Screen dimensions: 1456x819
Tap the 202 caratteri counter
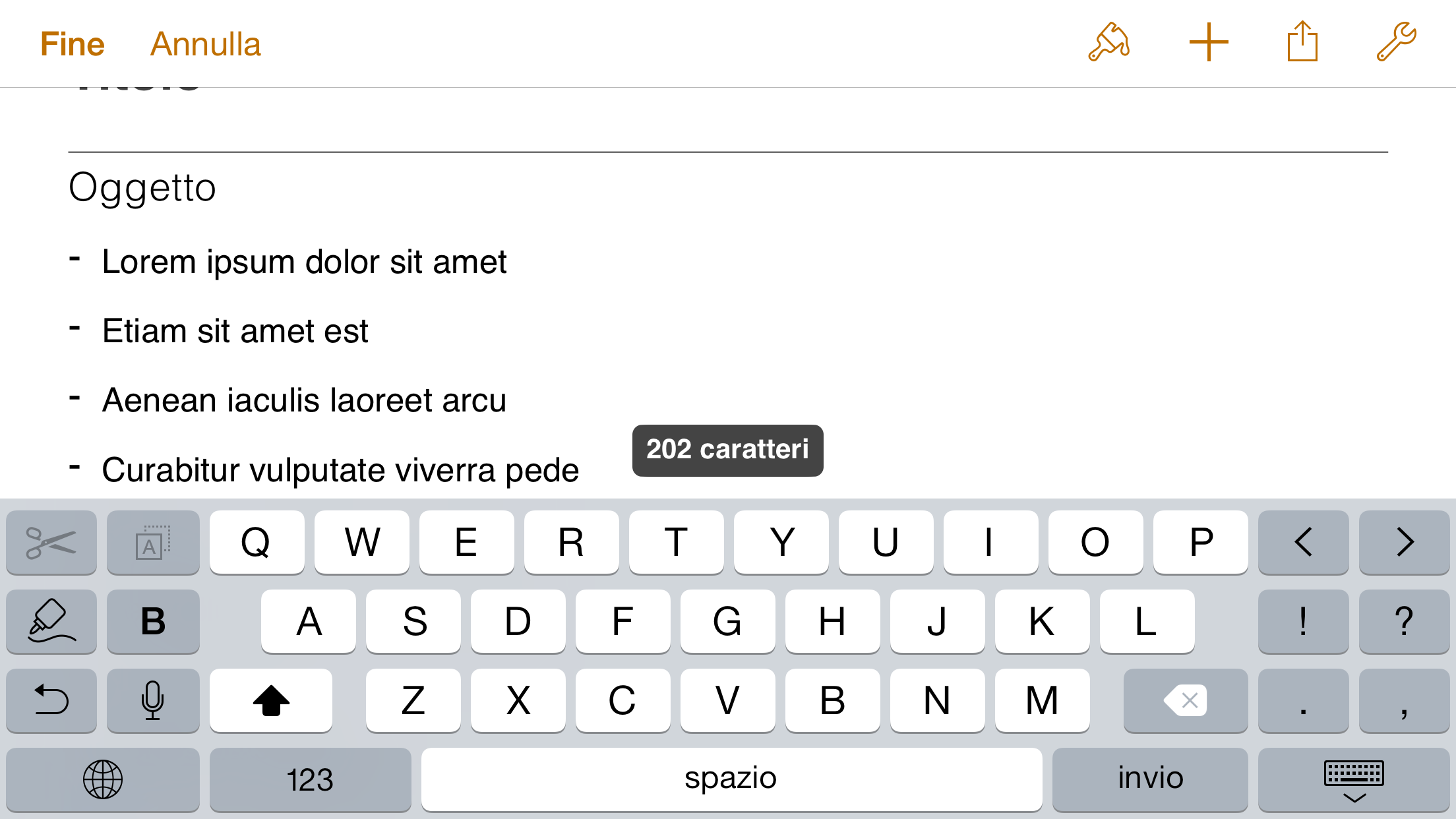pyautogui.click(x=727, y=450)
